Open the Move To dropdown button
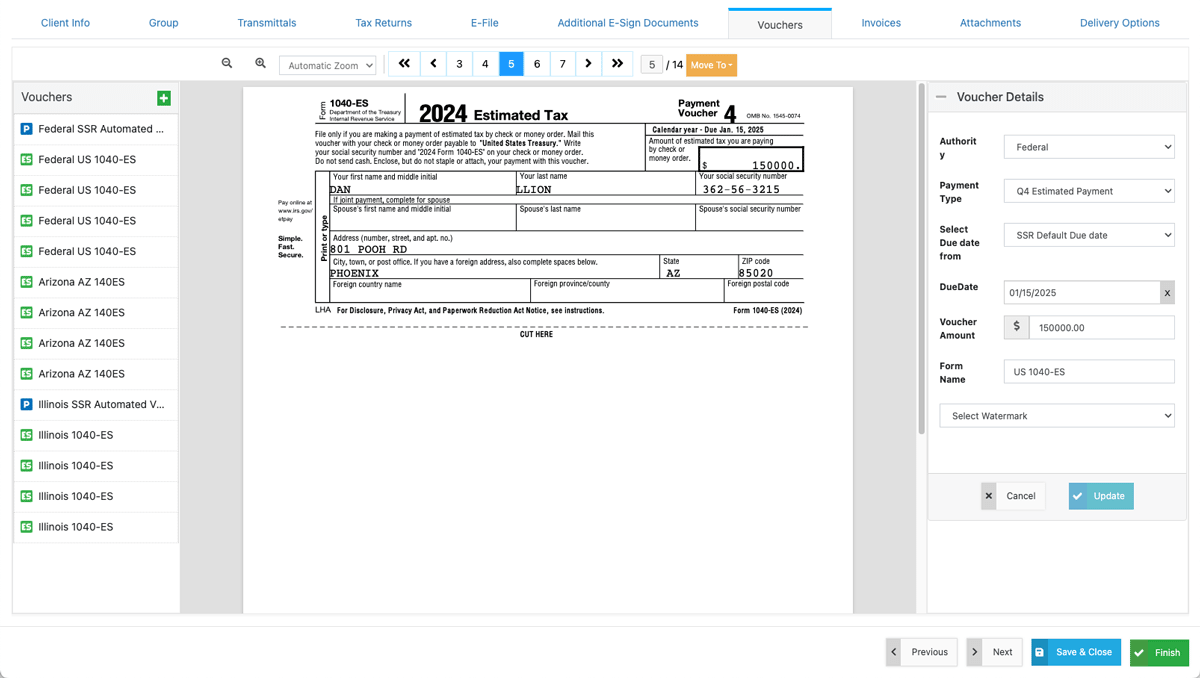Viewport: 1200px width, 678px height. [711, 65]
